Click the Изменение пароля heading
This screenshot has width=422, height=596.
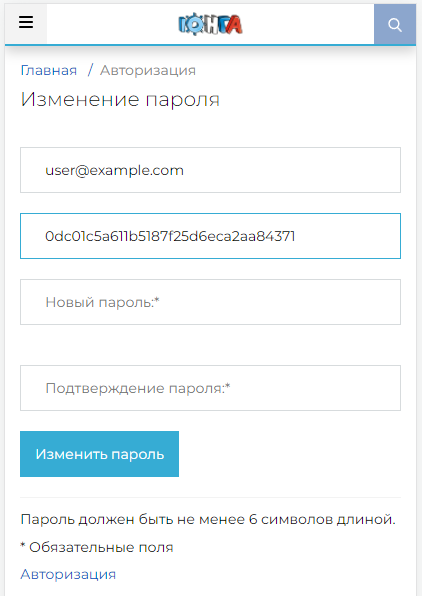point(120,100)
